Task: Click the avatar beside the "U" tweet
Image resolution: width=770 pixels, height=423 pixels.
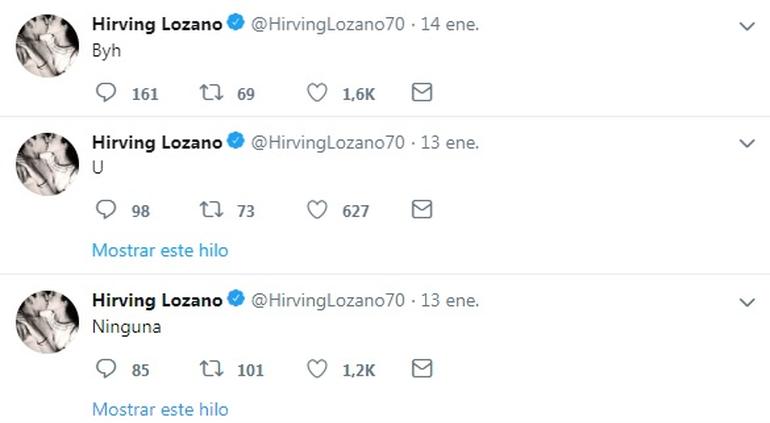Action: (47, 163)
